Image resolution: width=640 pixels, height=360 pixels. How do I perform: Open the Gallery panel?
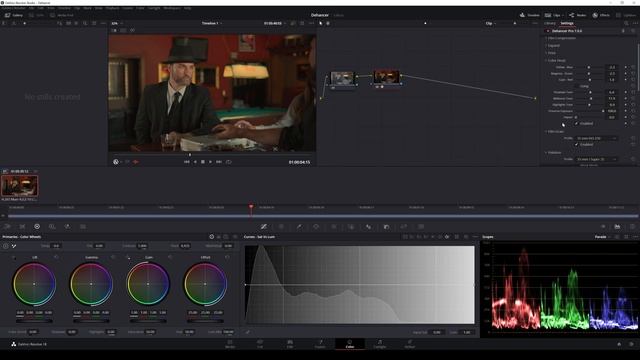pos(13,15)
